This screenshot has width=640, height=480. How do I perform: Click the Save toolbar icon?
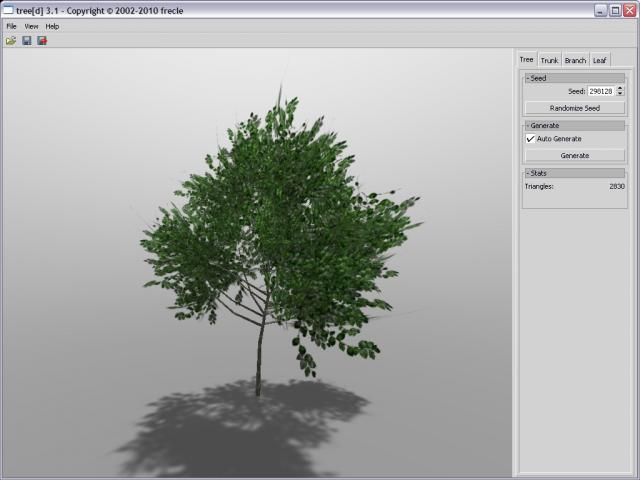coord(27,41)
